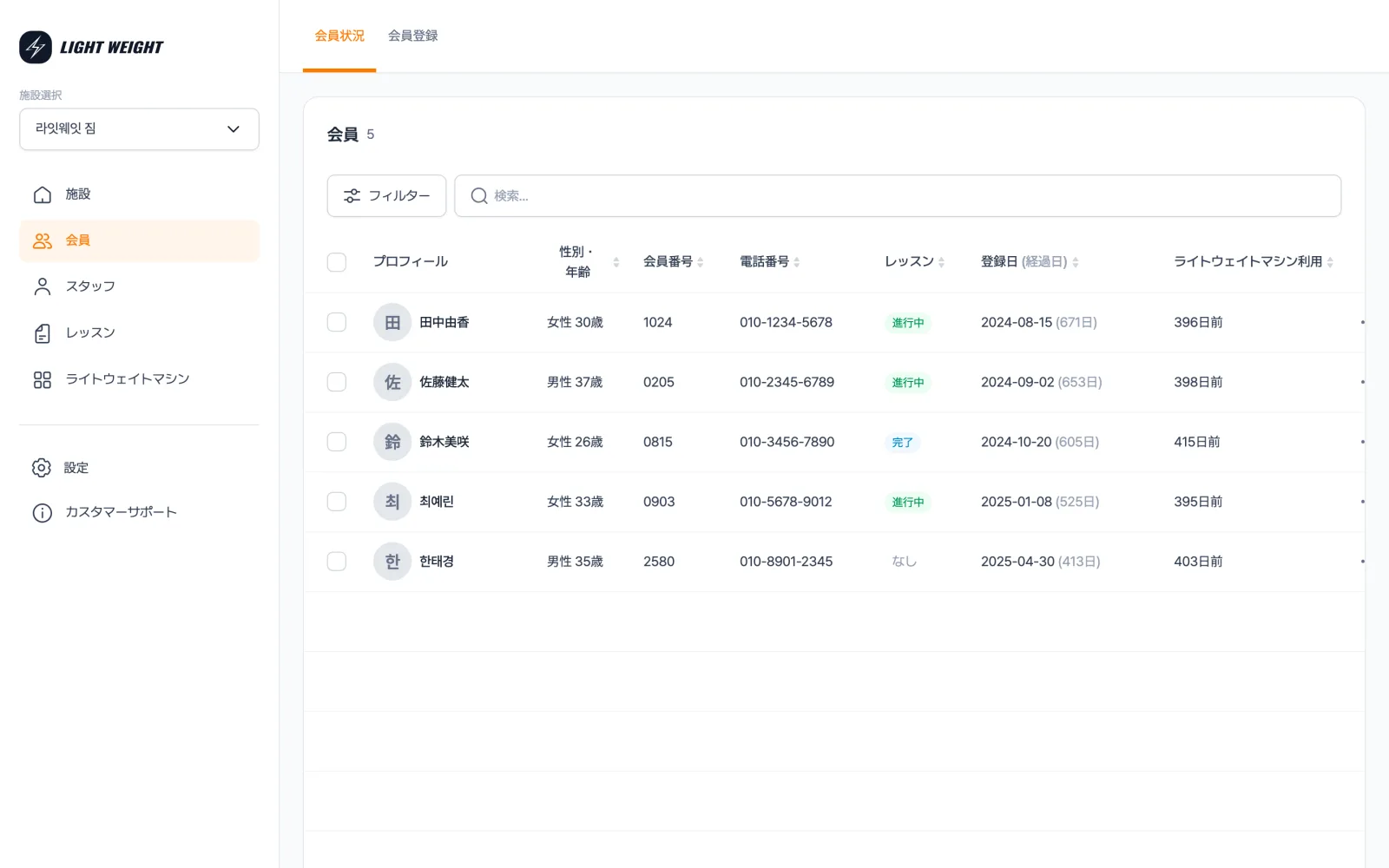The height and width of the screenshot is (868, 1389).
Task: Sort by the ライトウェイトマシン利用 column arrows
Action: [1330, 262]
